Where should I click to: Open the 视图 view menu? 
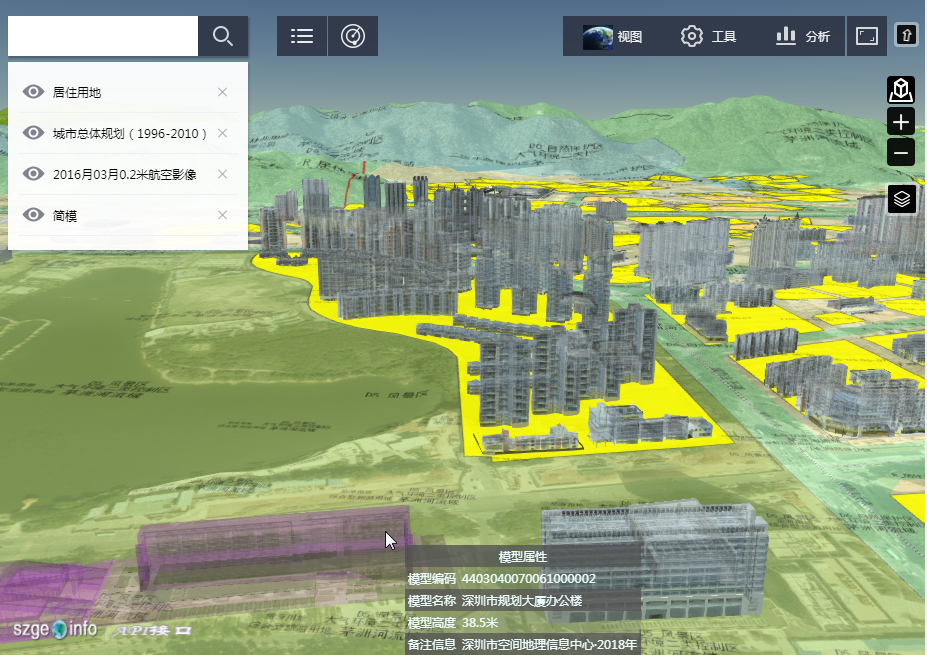pyautogui.click(x=612, y=37)
